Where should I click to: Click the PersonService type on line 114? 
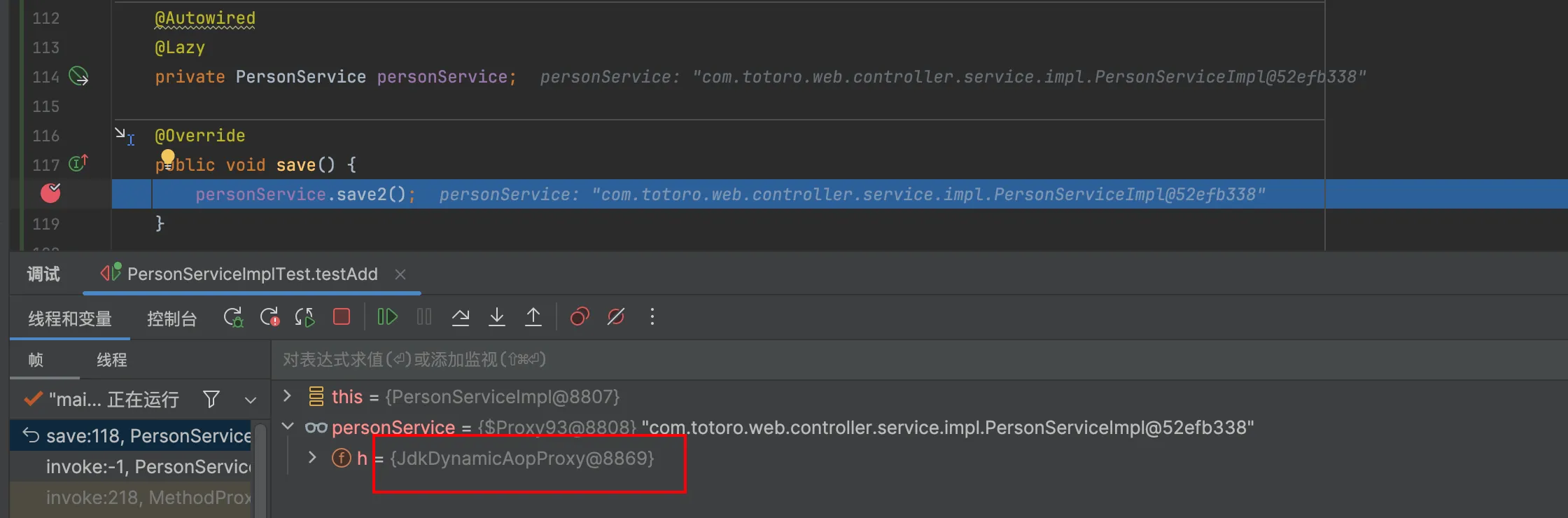[x=300, y=77]
